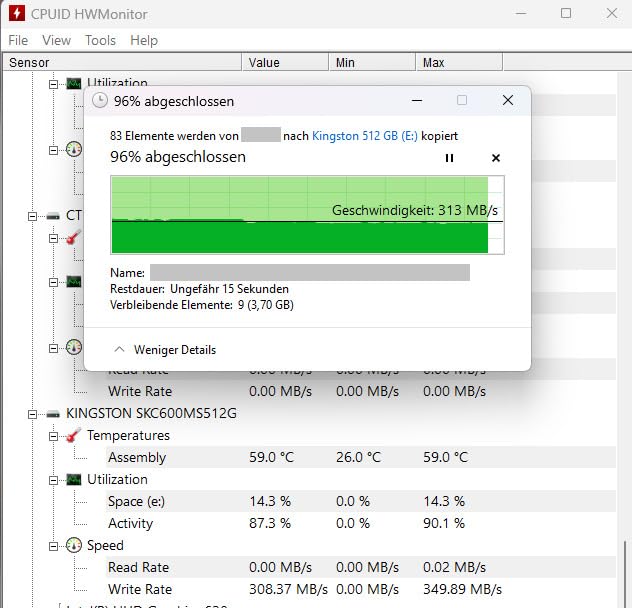This screenshot has width=632, height=608.
Task: Click the Kingston Speed gauge icon
Action: click(74, 545)
